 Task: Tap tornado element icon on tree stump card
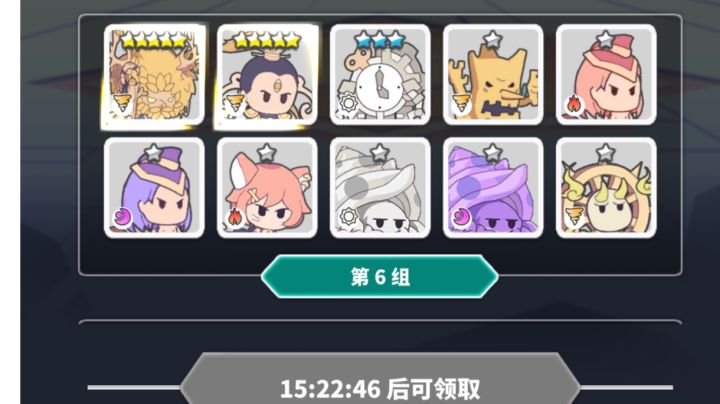pyautogui.click(x=461, y=104)
